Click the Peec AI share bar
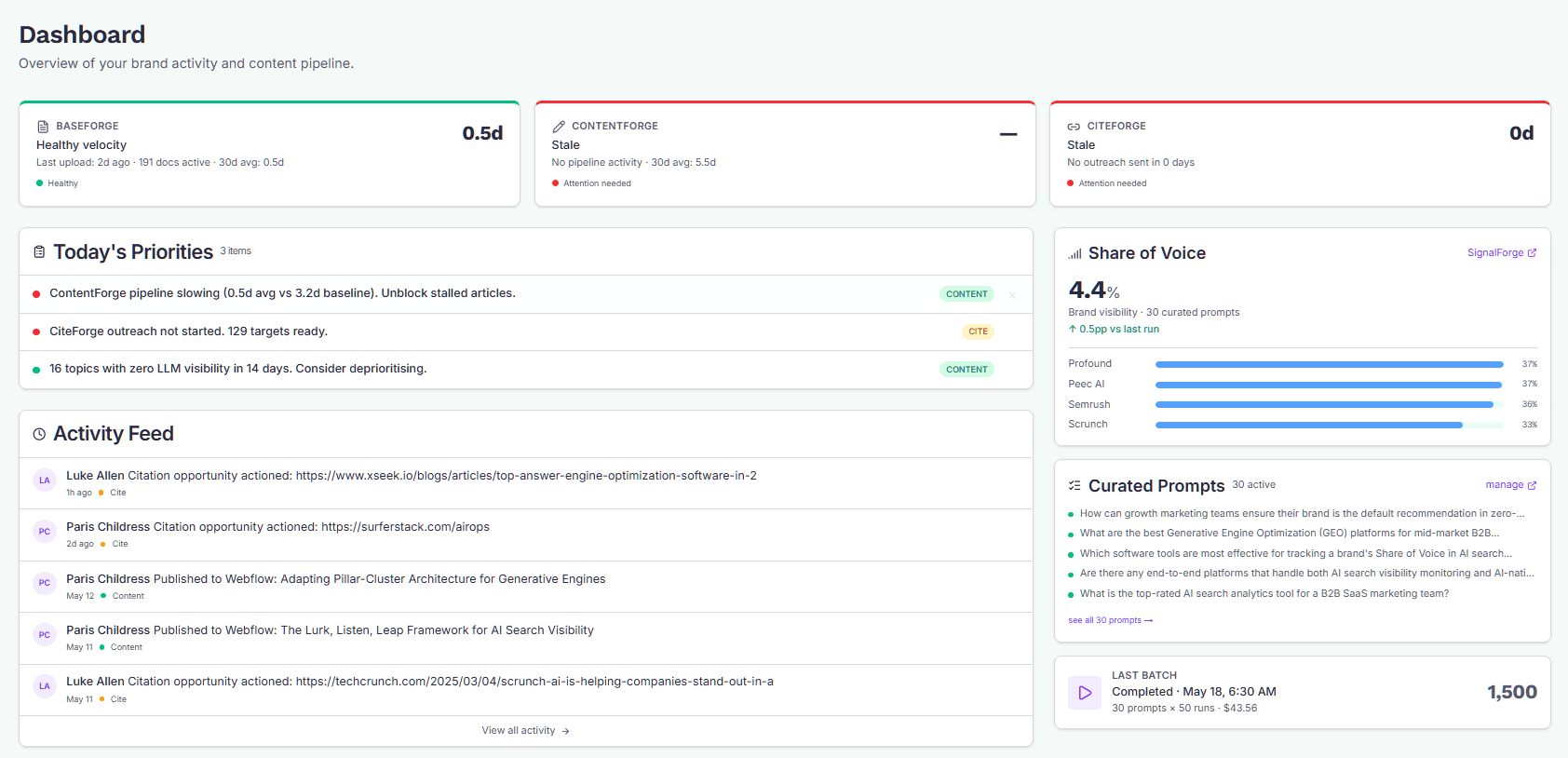This screenshot has height=758, width=1568. click(1330, 385)
